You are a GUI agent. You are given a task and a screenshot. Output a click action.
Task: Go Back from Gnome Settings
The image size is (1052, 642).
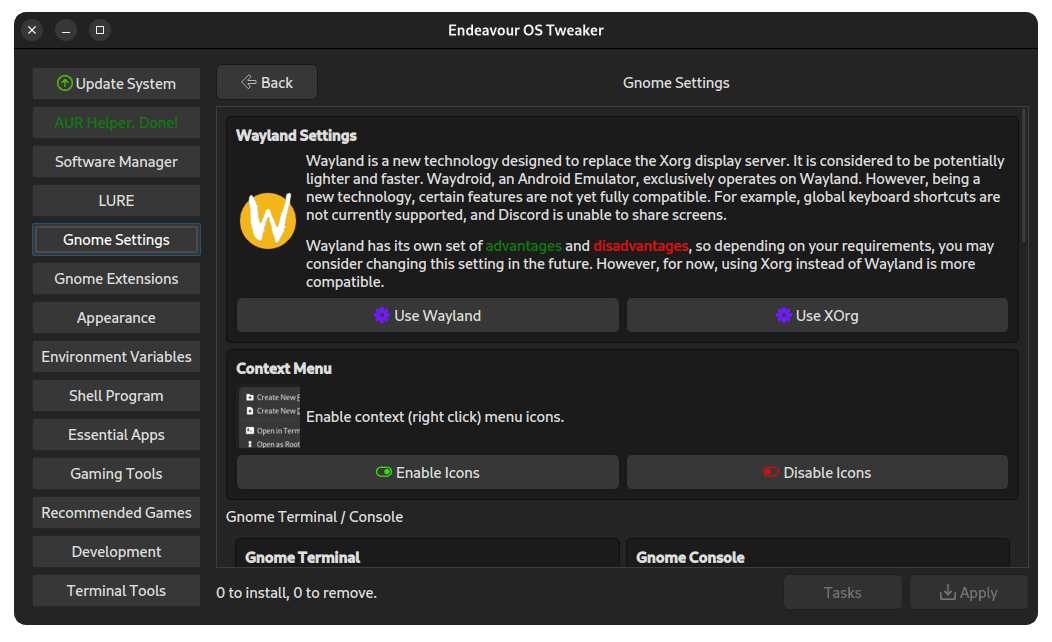pos(267,82)
